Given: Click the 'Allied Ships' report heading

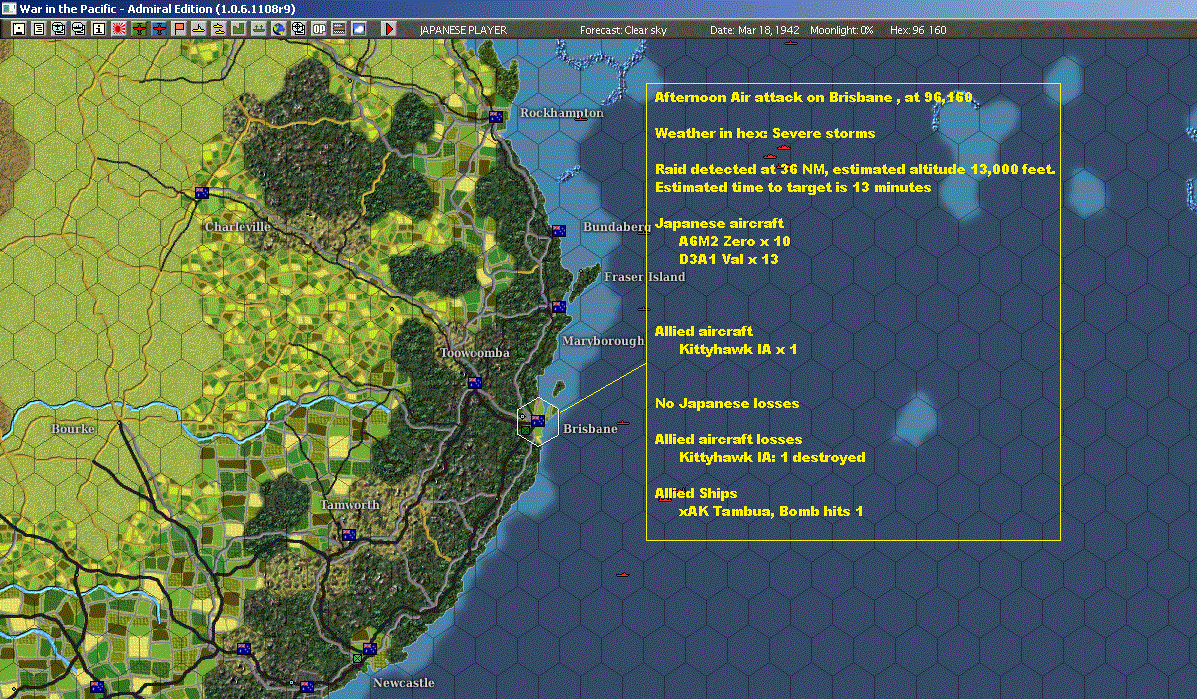Looking at the screenshot, I should click(x=695, y=493).
